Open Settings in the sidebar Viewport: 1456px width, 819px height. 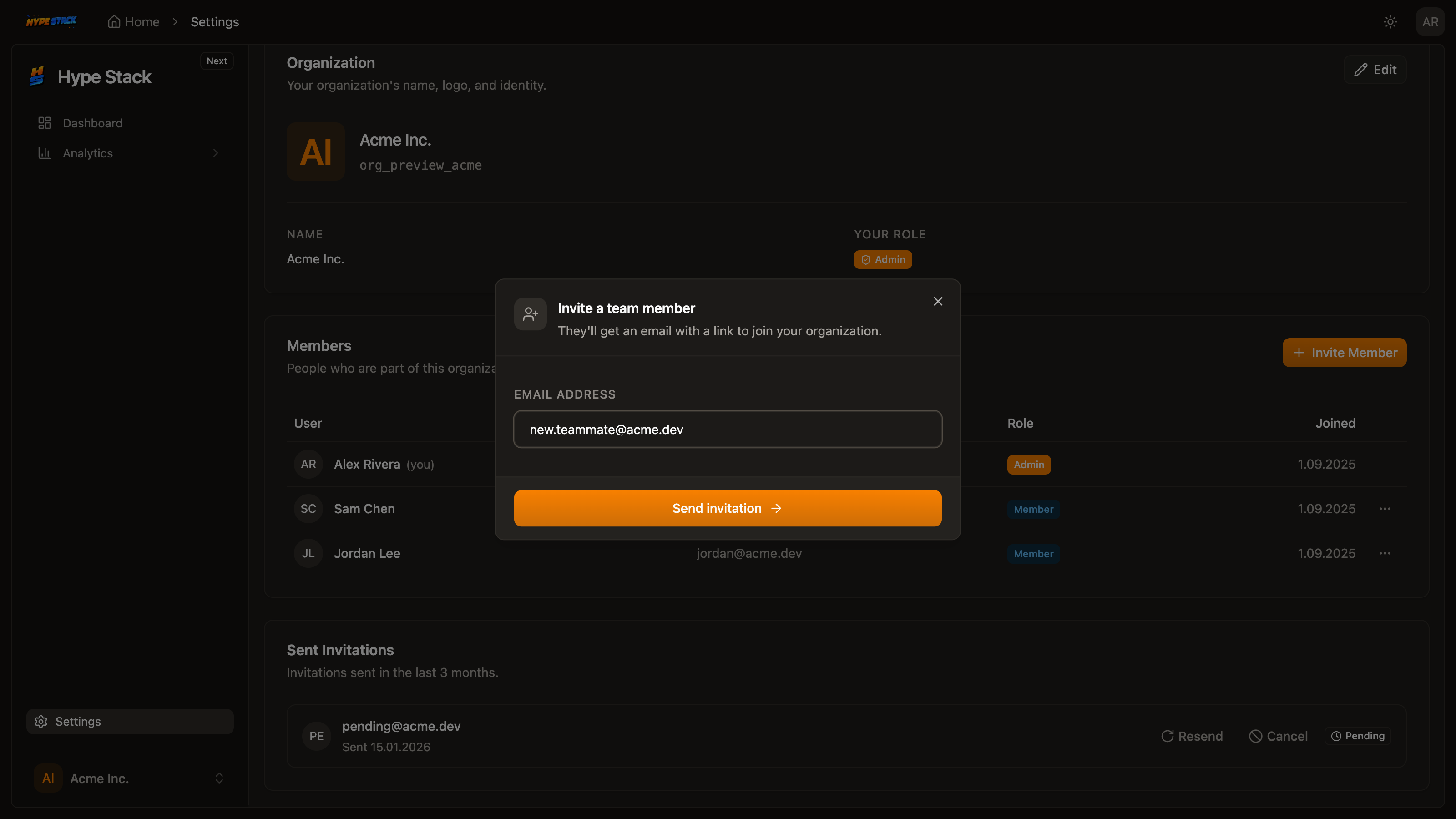point(130,721)
